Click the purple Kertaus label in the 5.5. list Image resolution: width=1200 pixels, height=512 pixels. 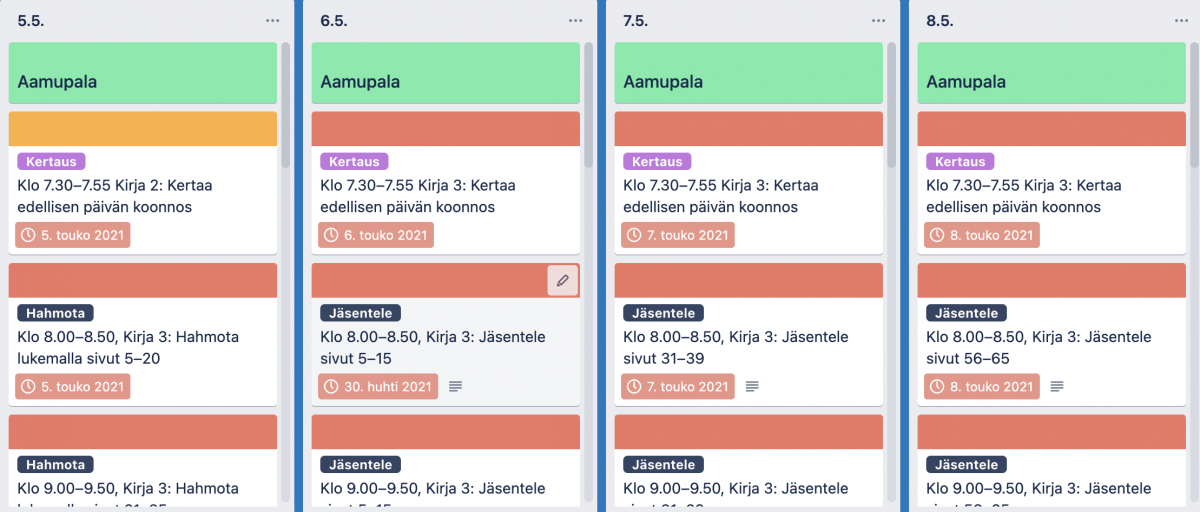pos(52,161)
